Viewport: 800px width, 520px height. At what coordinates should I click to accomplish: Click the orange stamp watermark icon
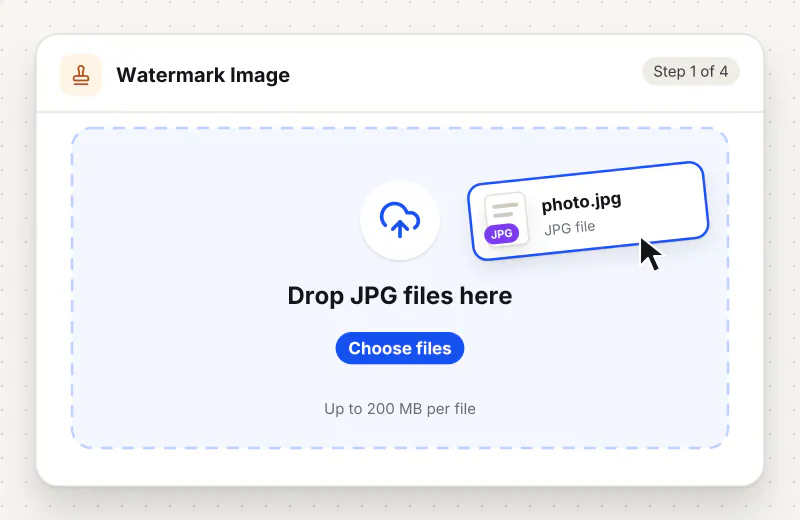tap(81, 75)
